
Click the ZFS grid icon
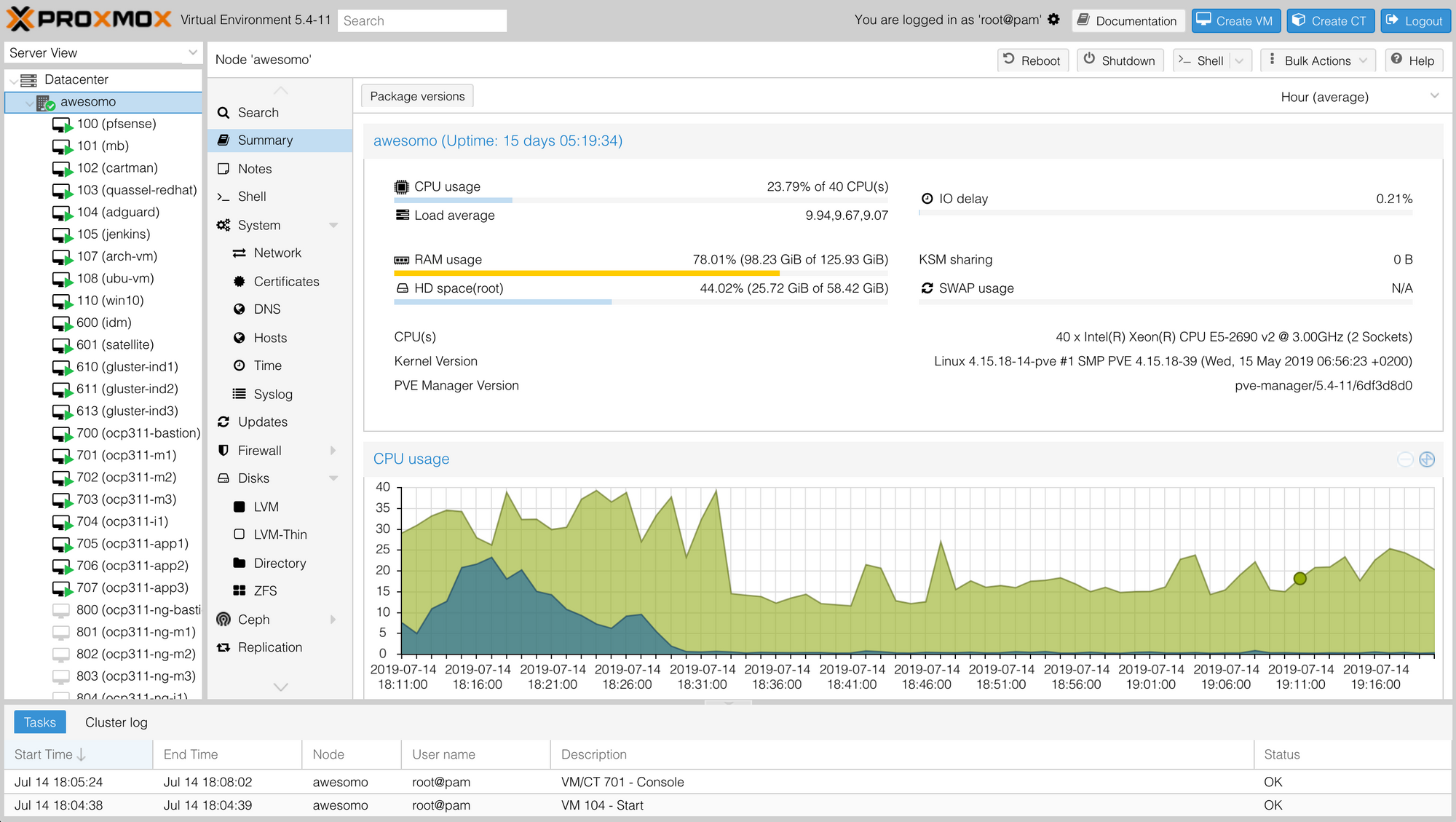tap(239, 590)
